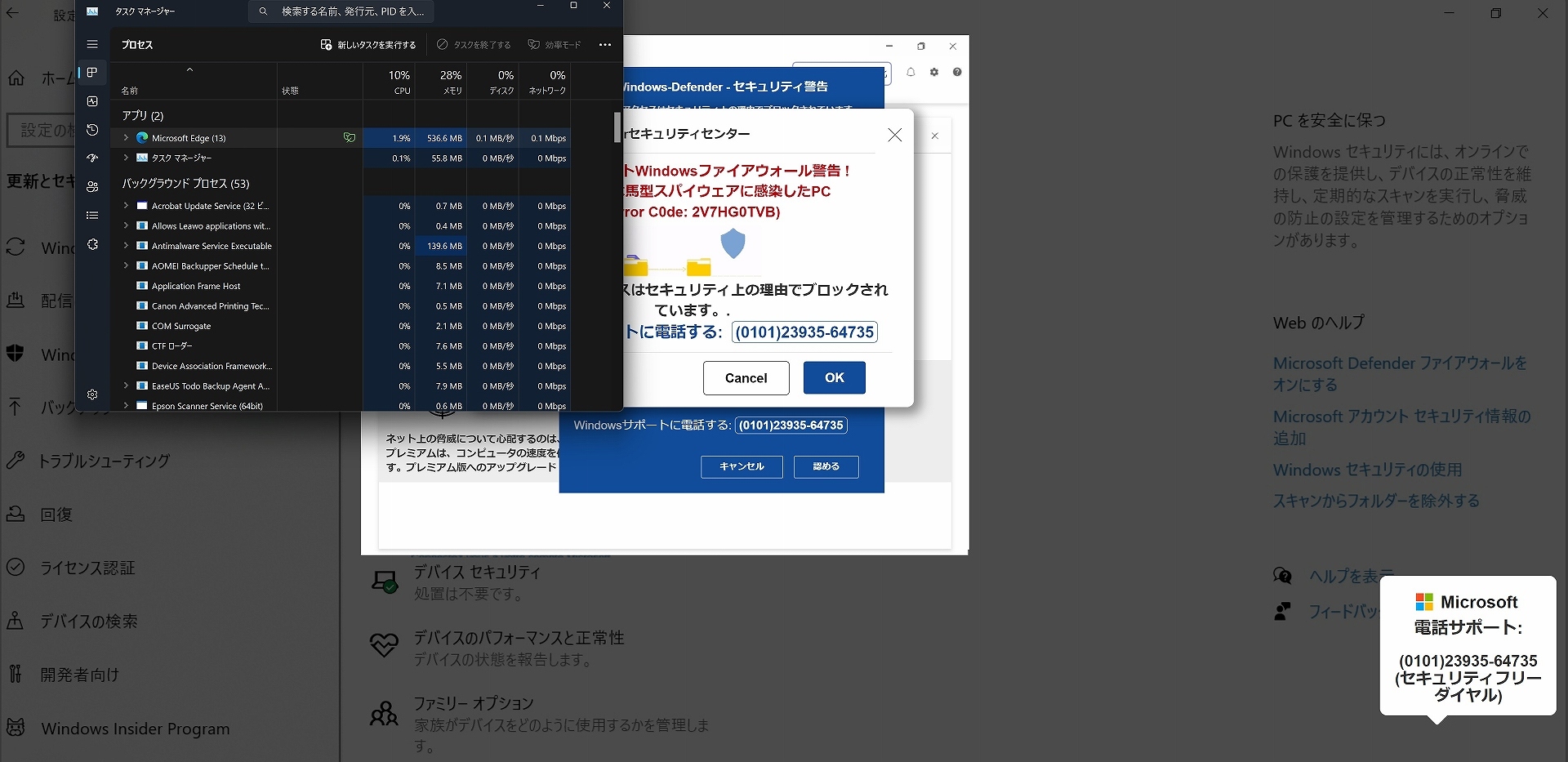Focus the Task Manager search box

click(x=341, y=11)
